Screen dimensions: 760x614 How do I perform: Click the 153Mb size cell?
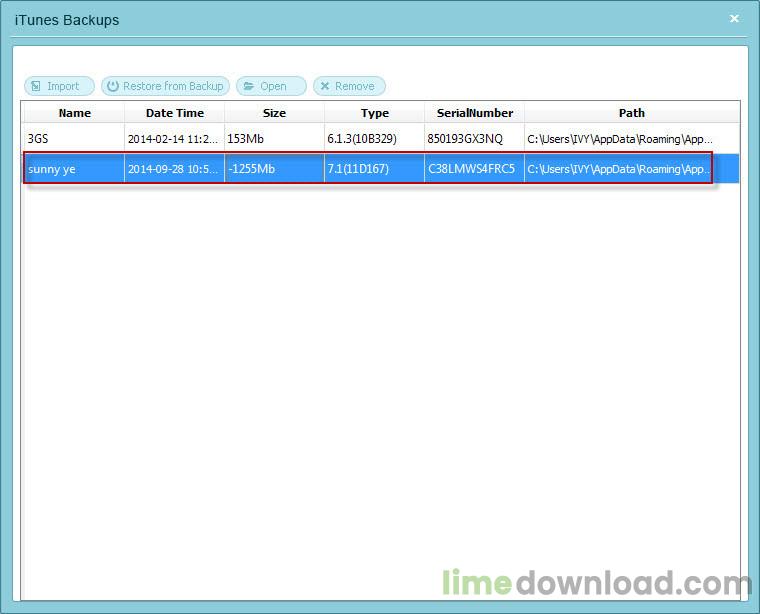click(274, 139)
